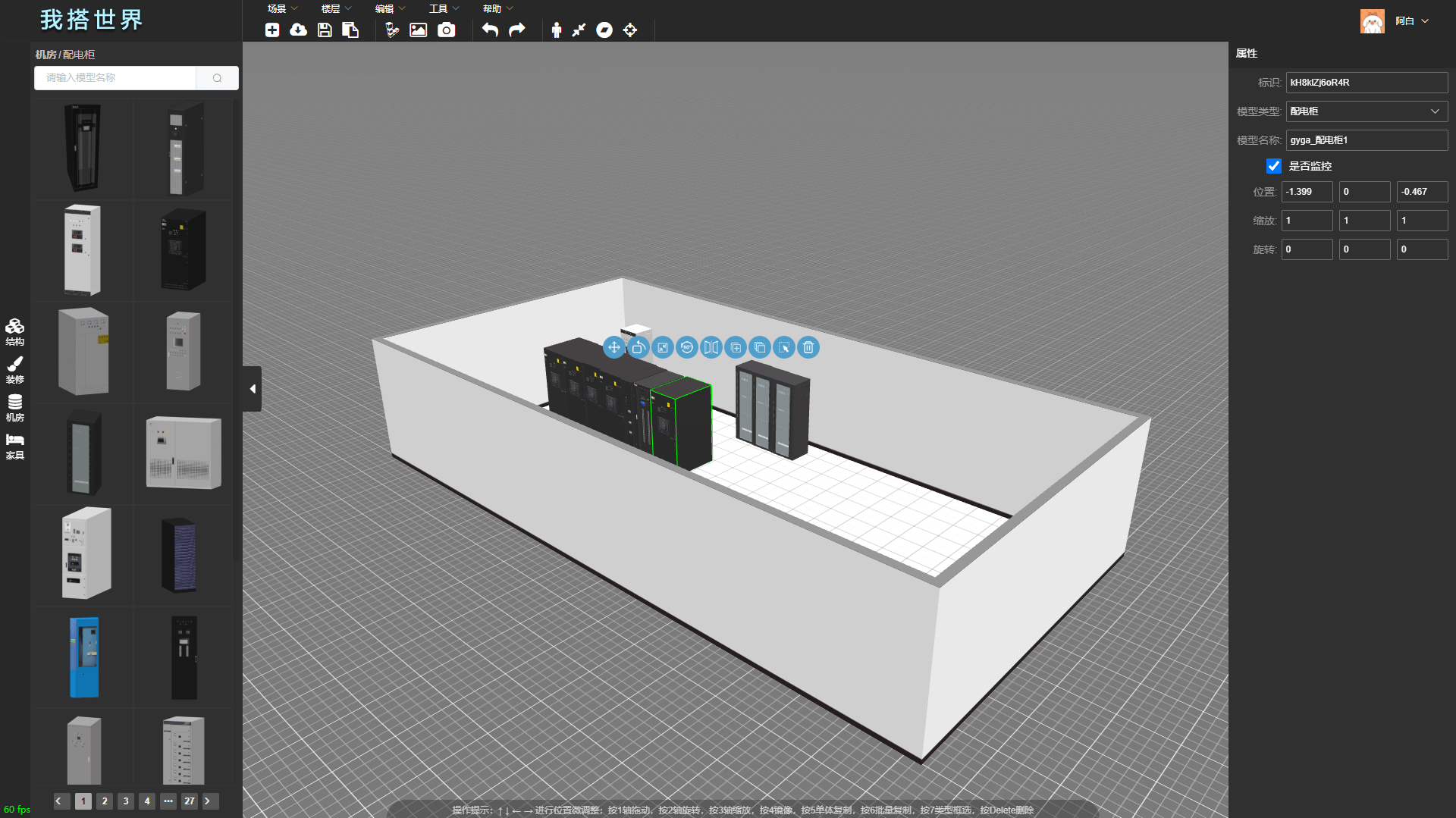The height and width of the screenshot is (818, 1456).
Task: Select model page 1
Action: [x=83, y=801]
